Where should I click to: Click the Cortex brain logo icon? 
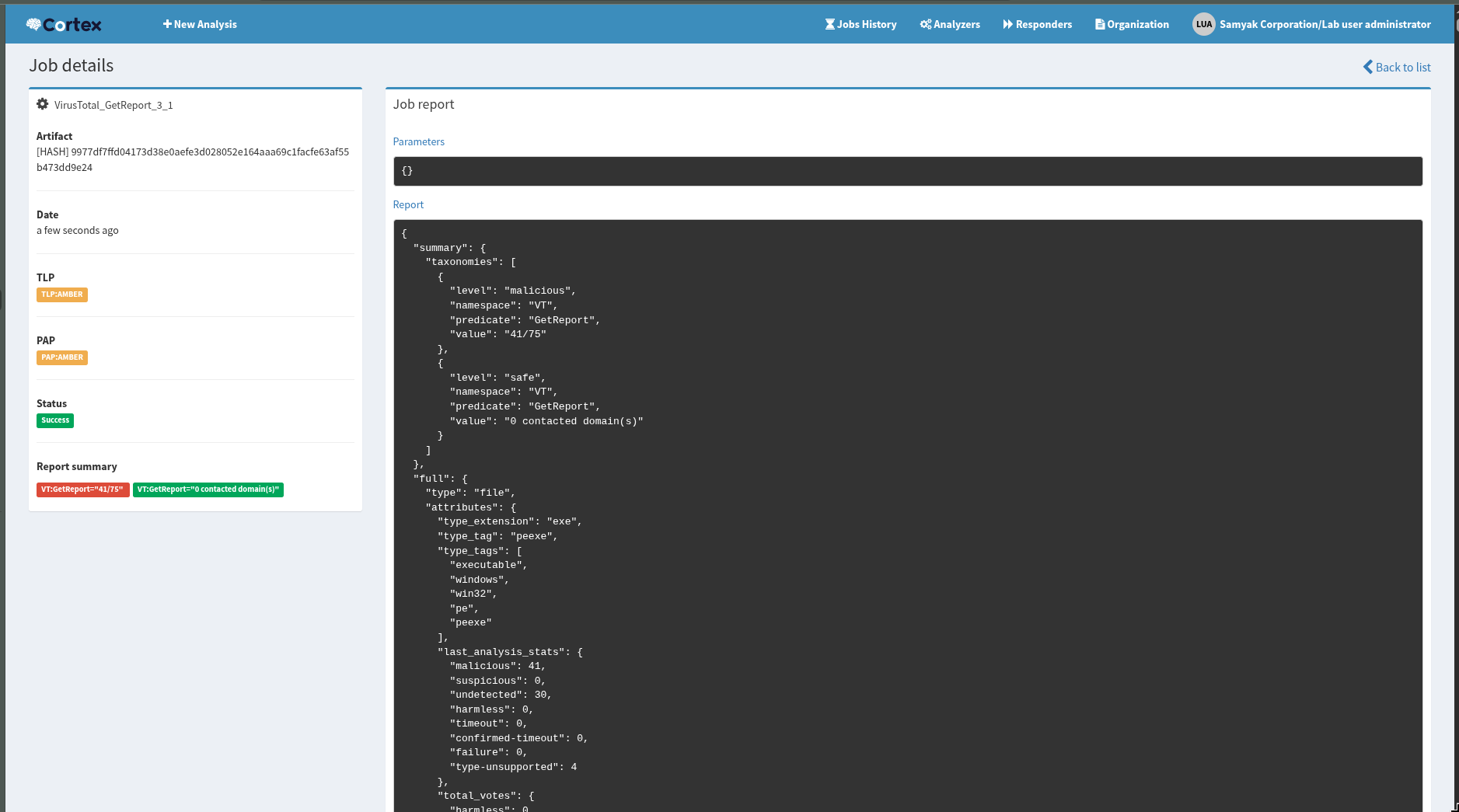point(33,25)
